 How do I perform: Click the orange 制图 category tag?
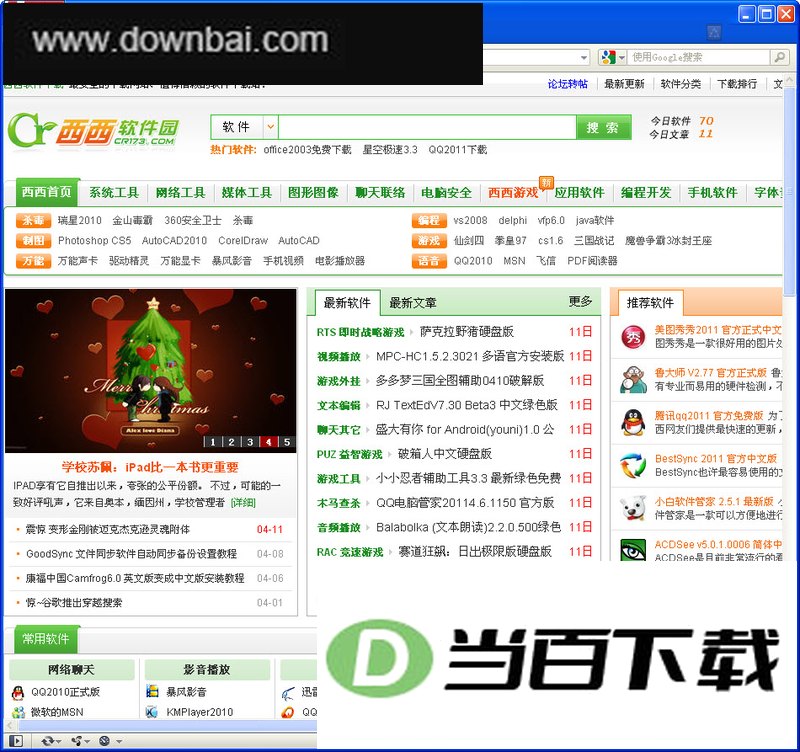pyautogui.click(x=33, y=241)
